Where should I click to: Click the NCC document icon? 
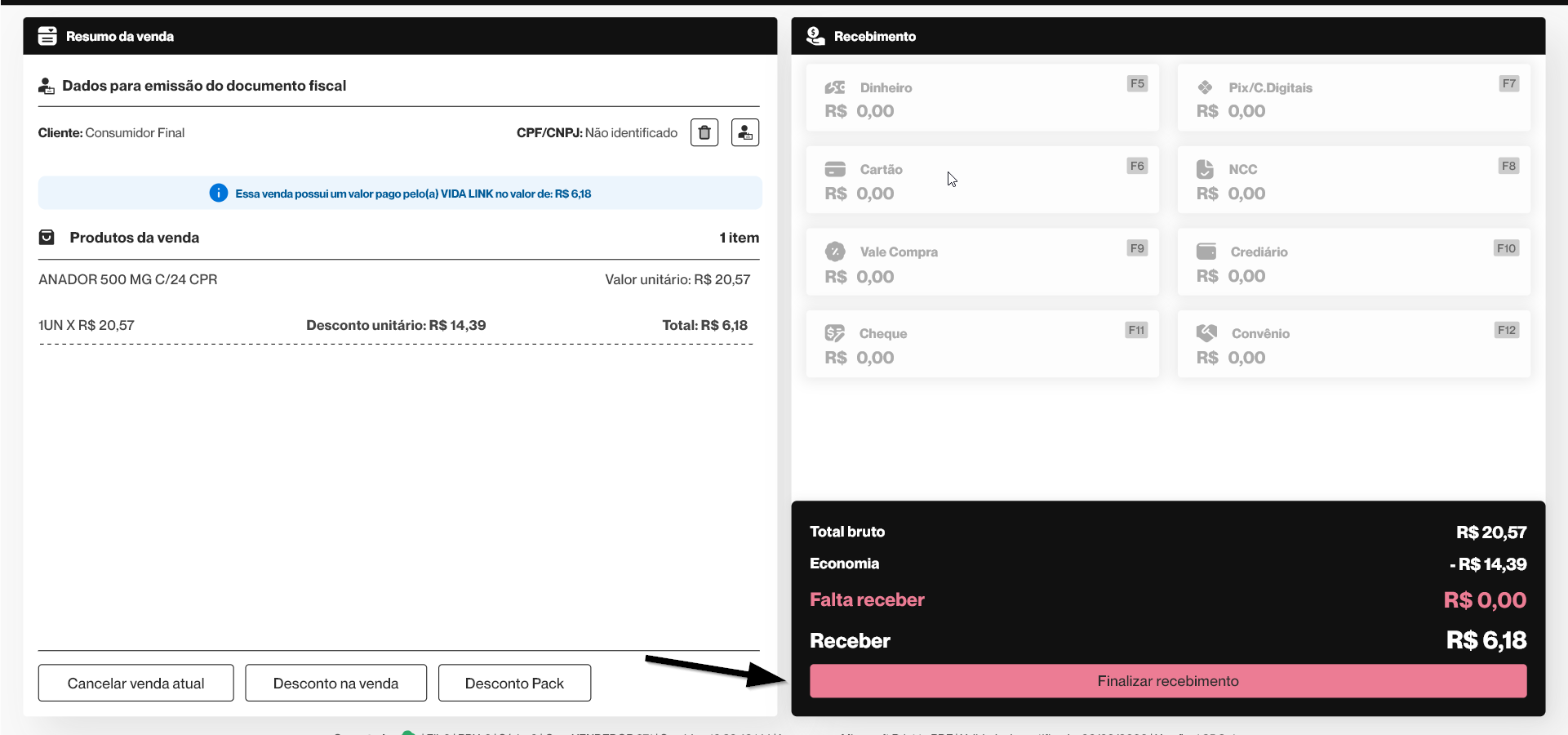(x=1205, y=169)
